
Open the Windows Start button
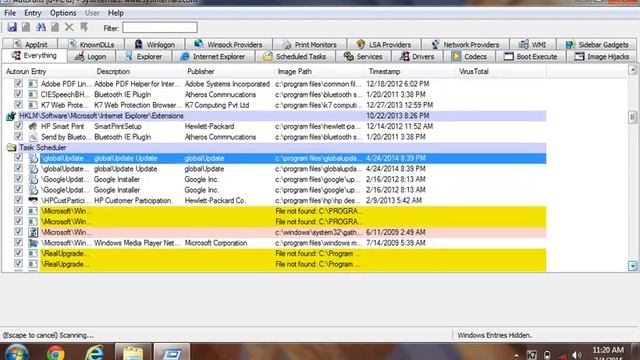16,352
